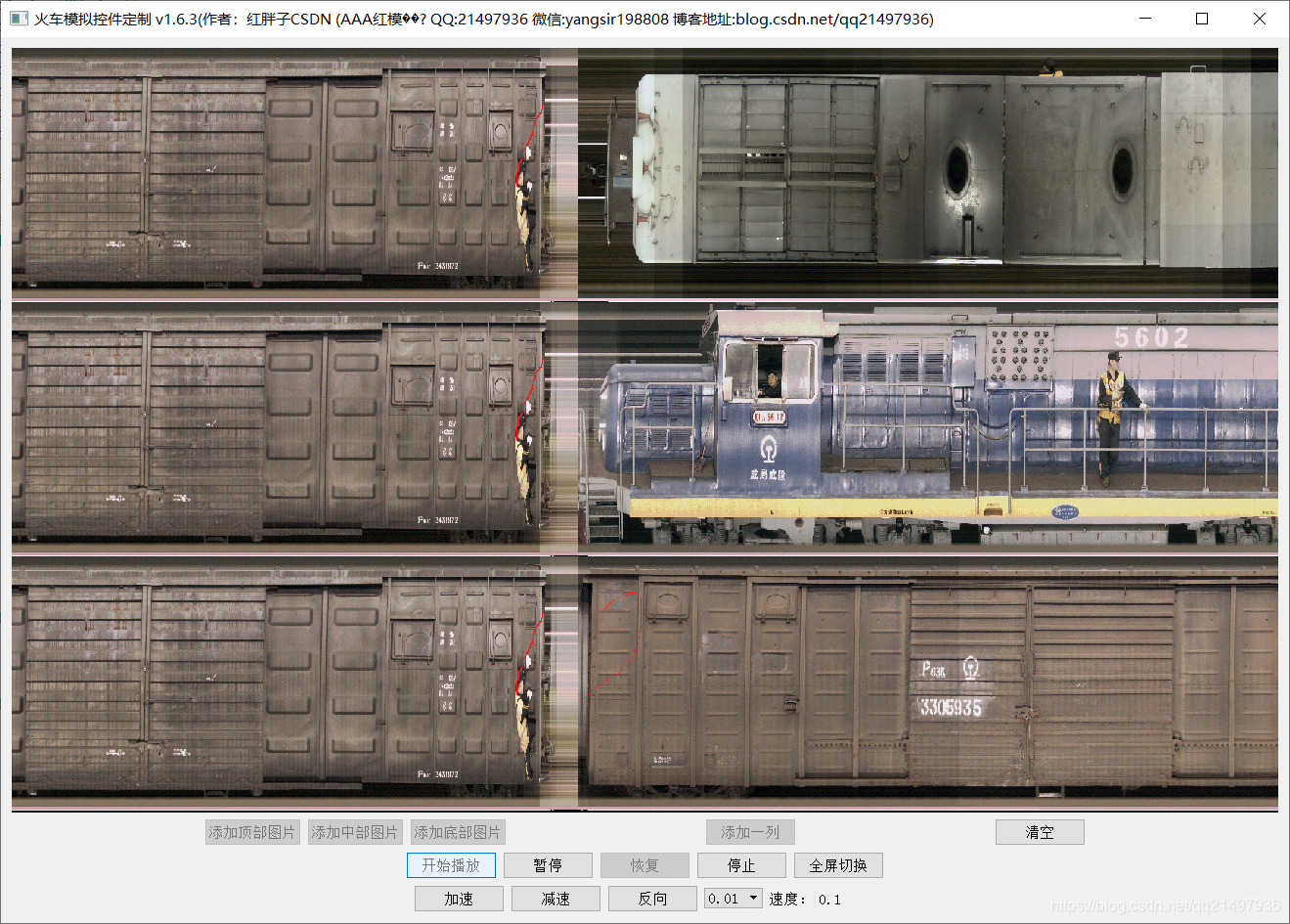Viewport: 1290px width, 924px height.
Task: Open the 0.01 speed step dropdown
Action: (734, 899)
